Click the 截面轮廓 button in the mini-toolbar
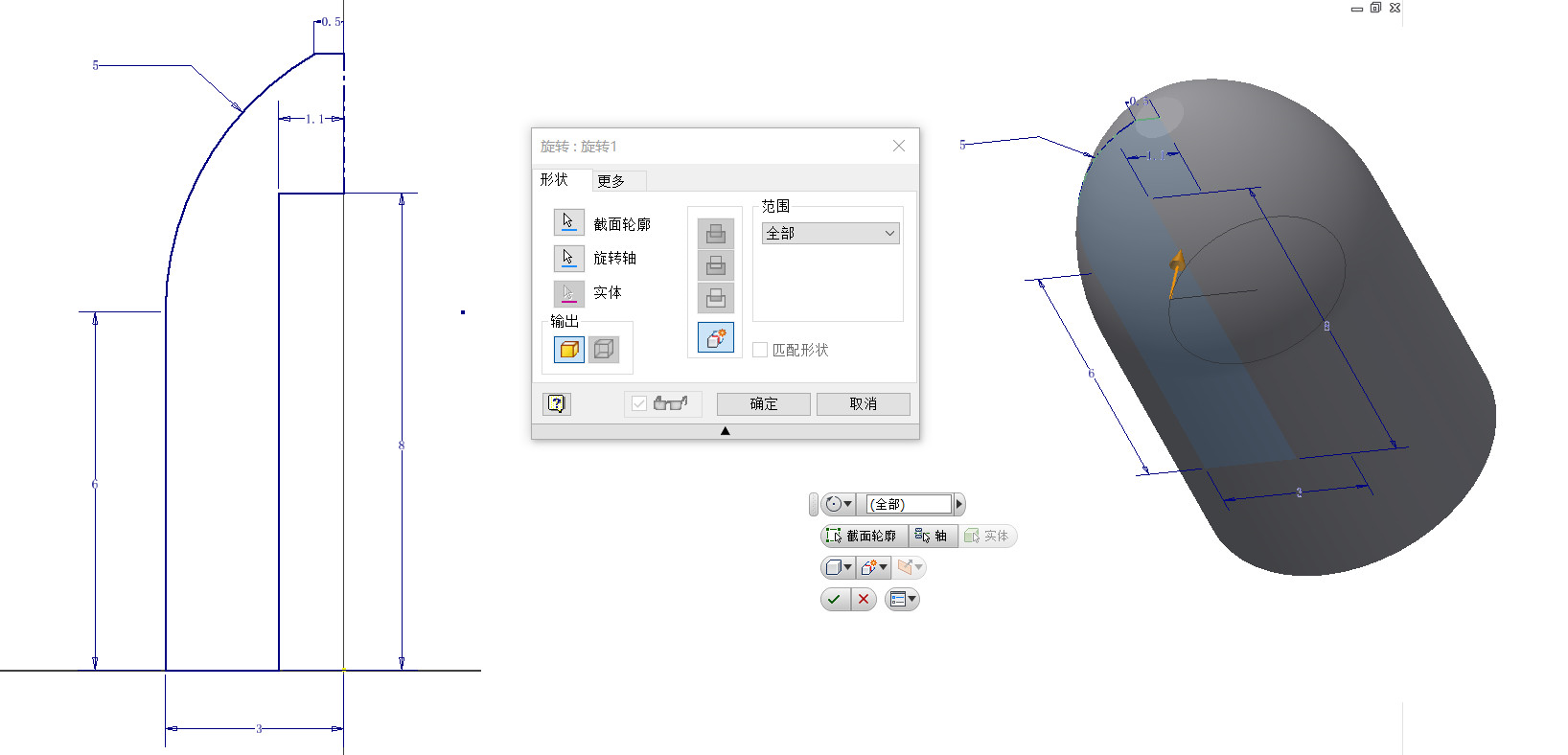 coord(864,536)
